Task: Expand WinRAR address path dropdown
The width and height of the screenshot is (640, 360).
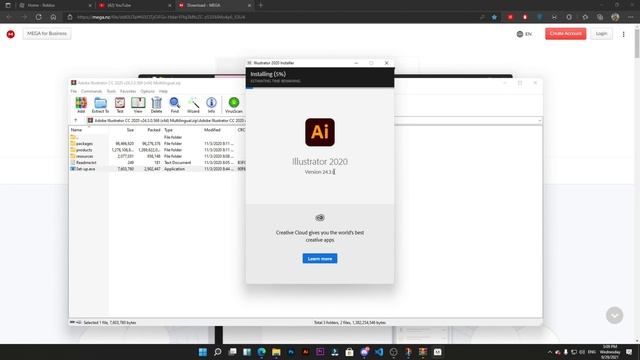Action: pyautogui.click(x=540, y=120)
